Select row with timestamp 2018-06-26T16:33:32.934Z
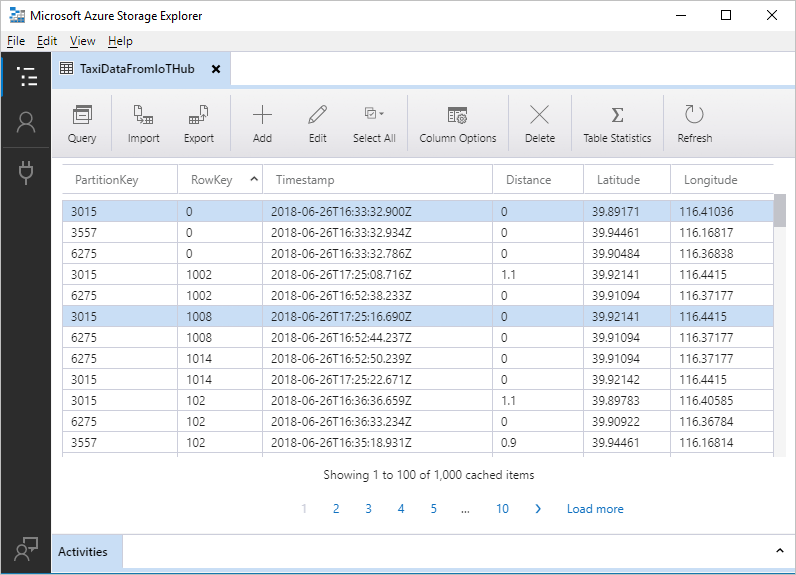 418,232
